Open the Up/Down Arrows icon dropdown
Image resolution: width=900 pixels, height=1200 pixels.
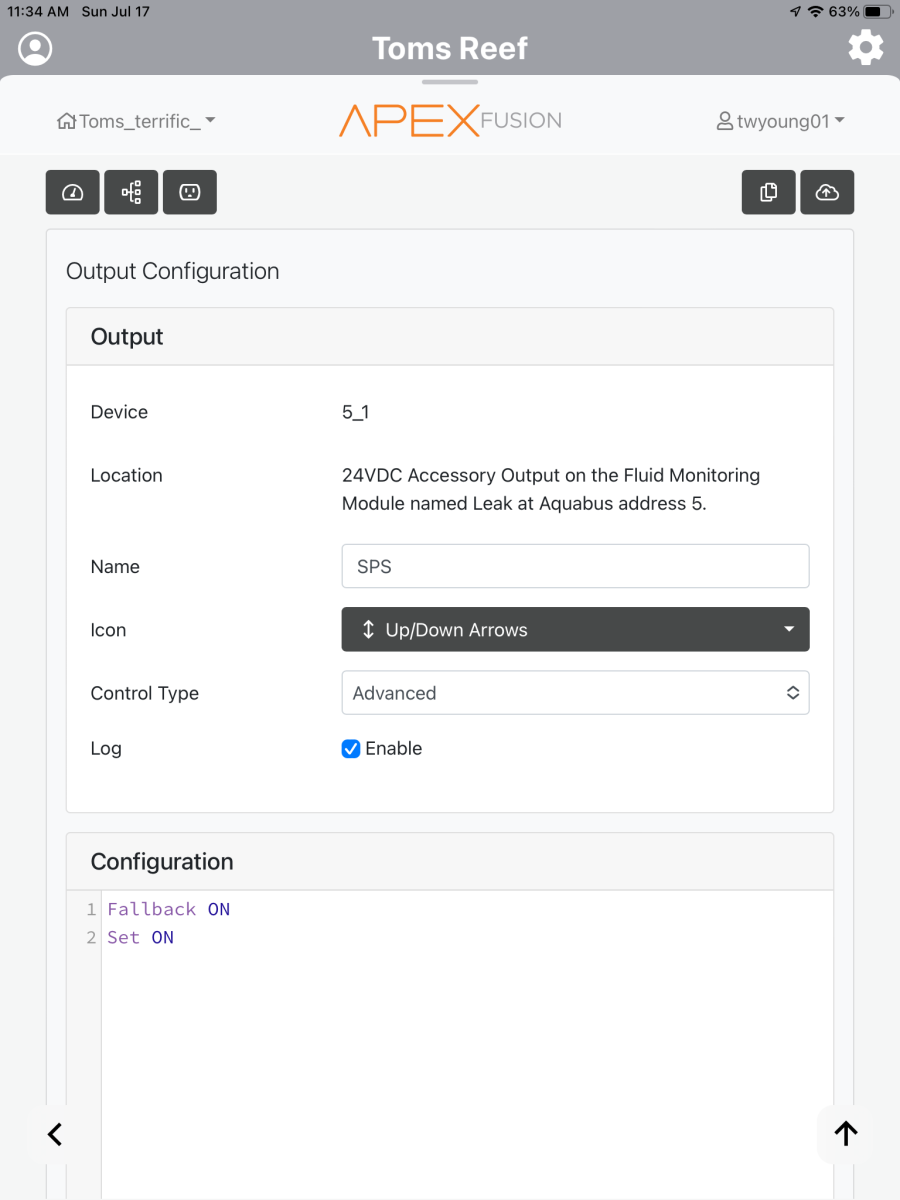click(575, 630)
